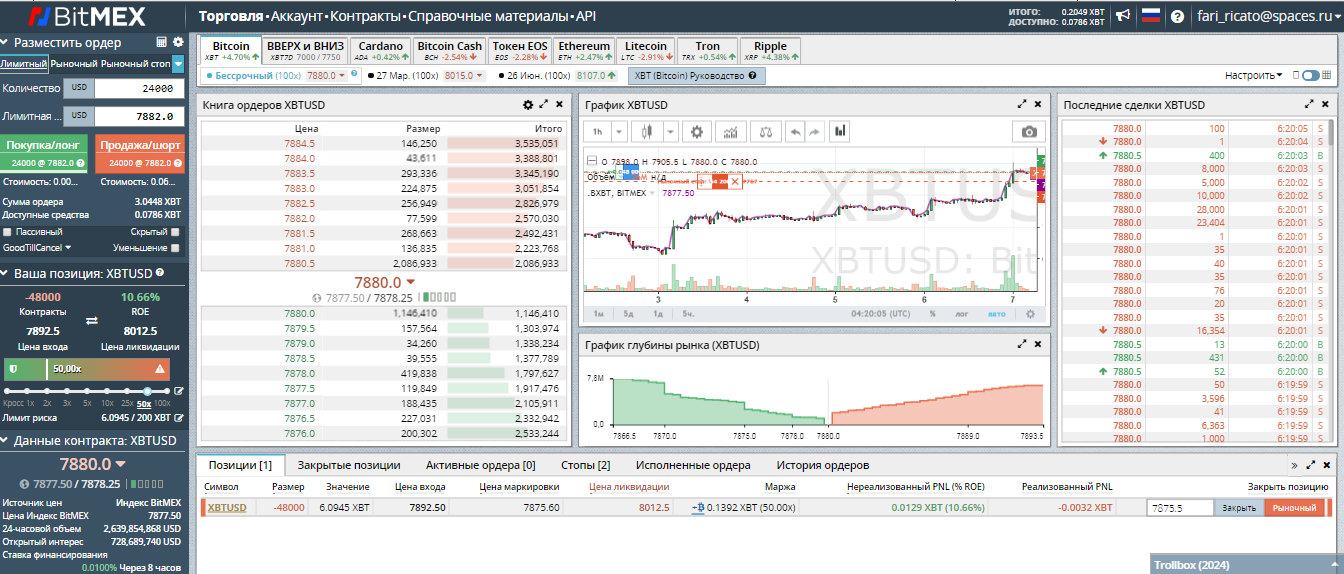Open the Аккаунт menu
The image size is (1344, 574).
[x=296, y=17]
